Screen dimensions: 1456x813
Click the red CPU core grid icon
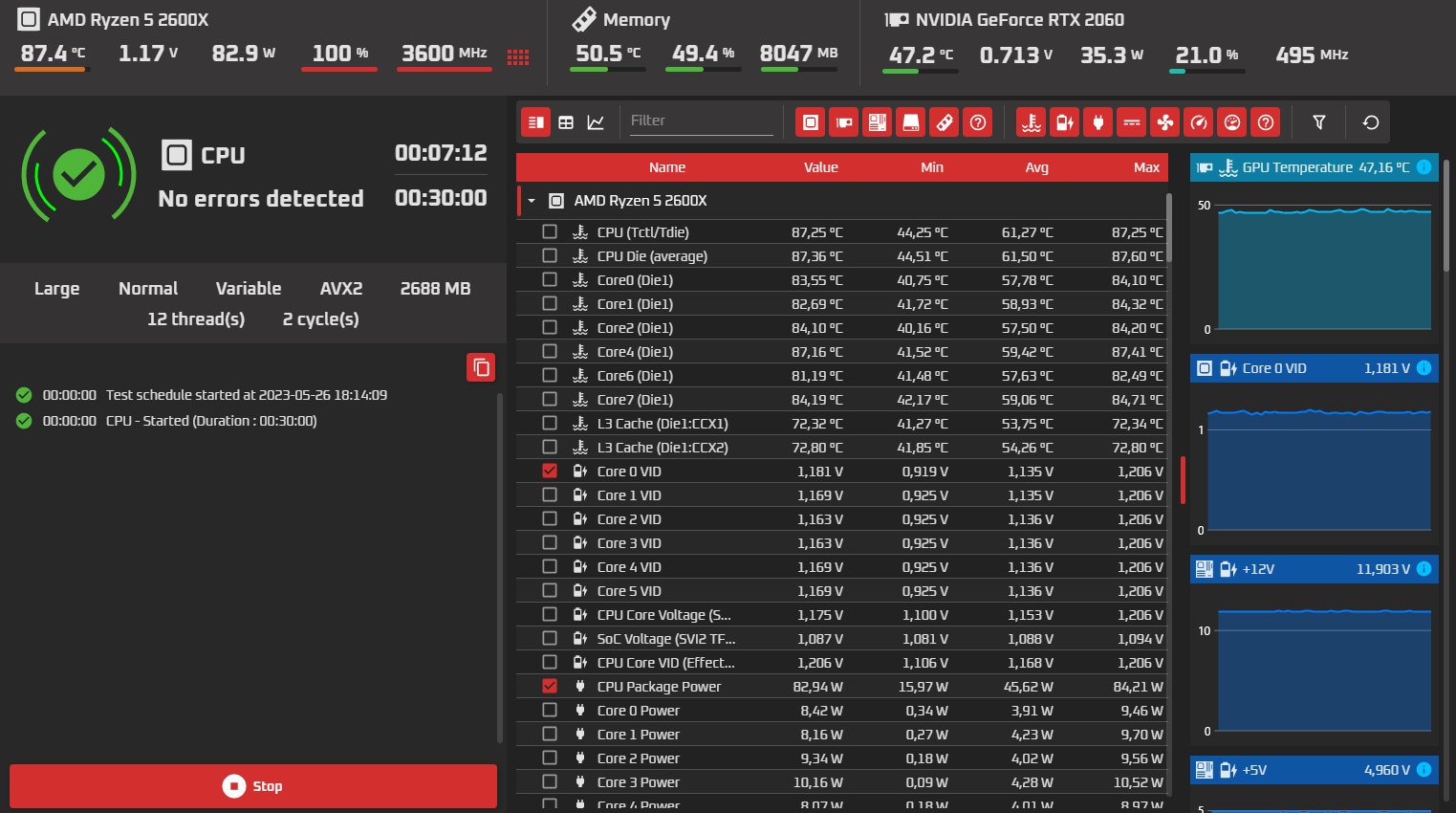tap(518, 57)
